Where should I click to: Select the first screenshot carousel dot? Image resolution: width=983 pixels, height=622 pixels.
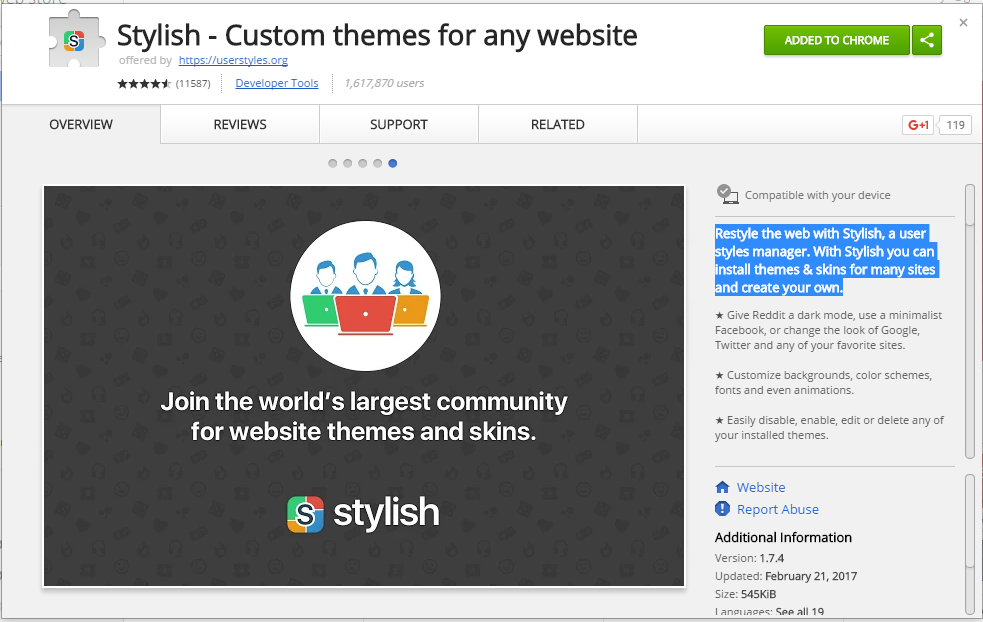332,163
